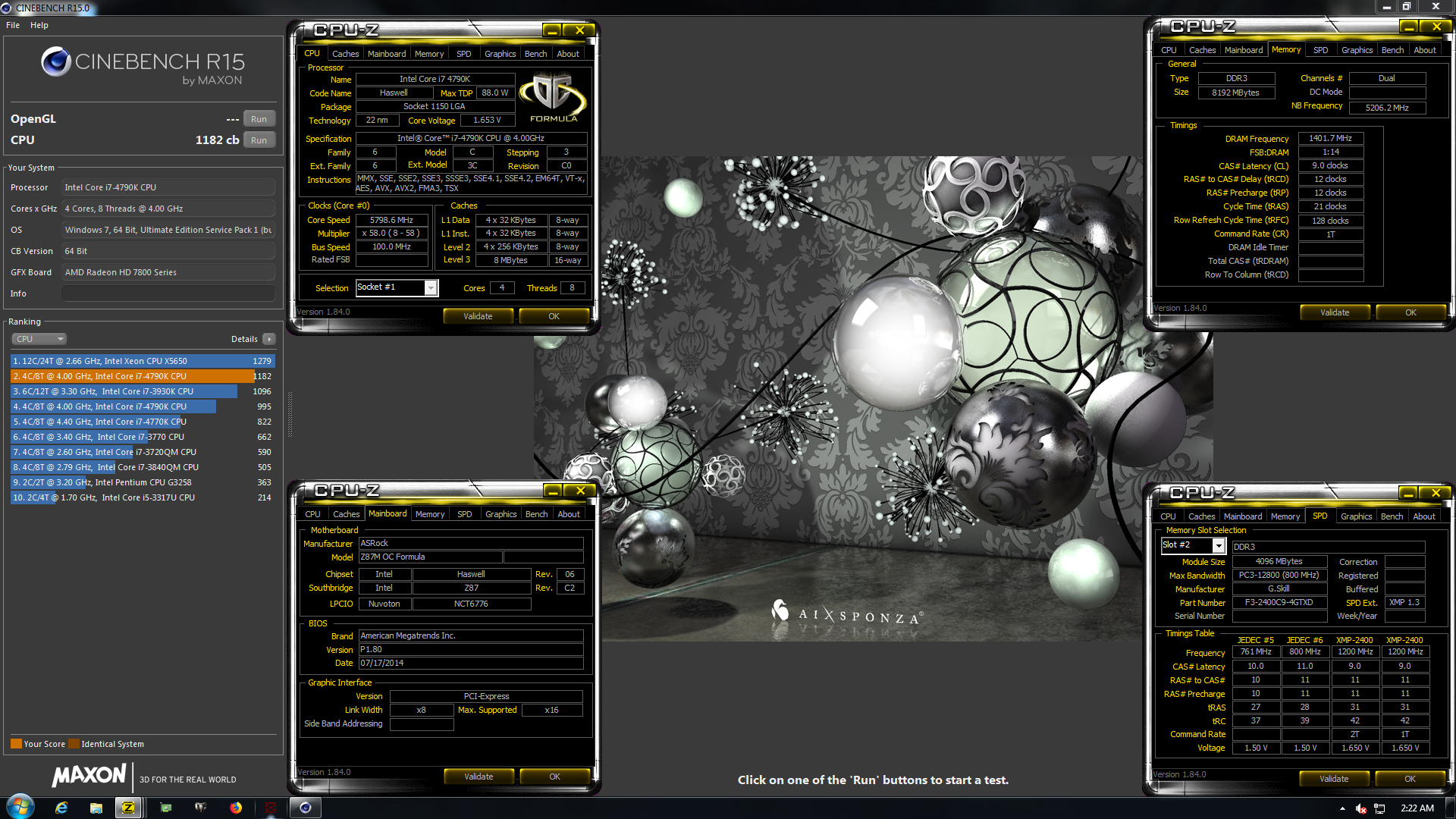Screen dimensions: 1456x819
Task: Click the 2:22 AM taskbar clock
Action: [x=1417, y=808]
